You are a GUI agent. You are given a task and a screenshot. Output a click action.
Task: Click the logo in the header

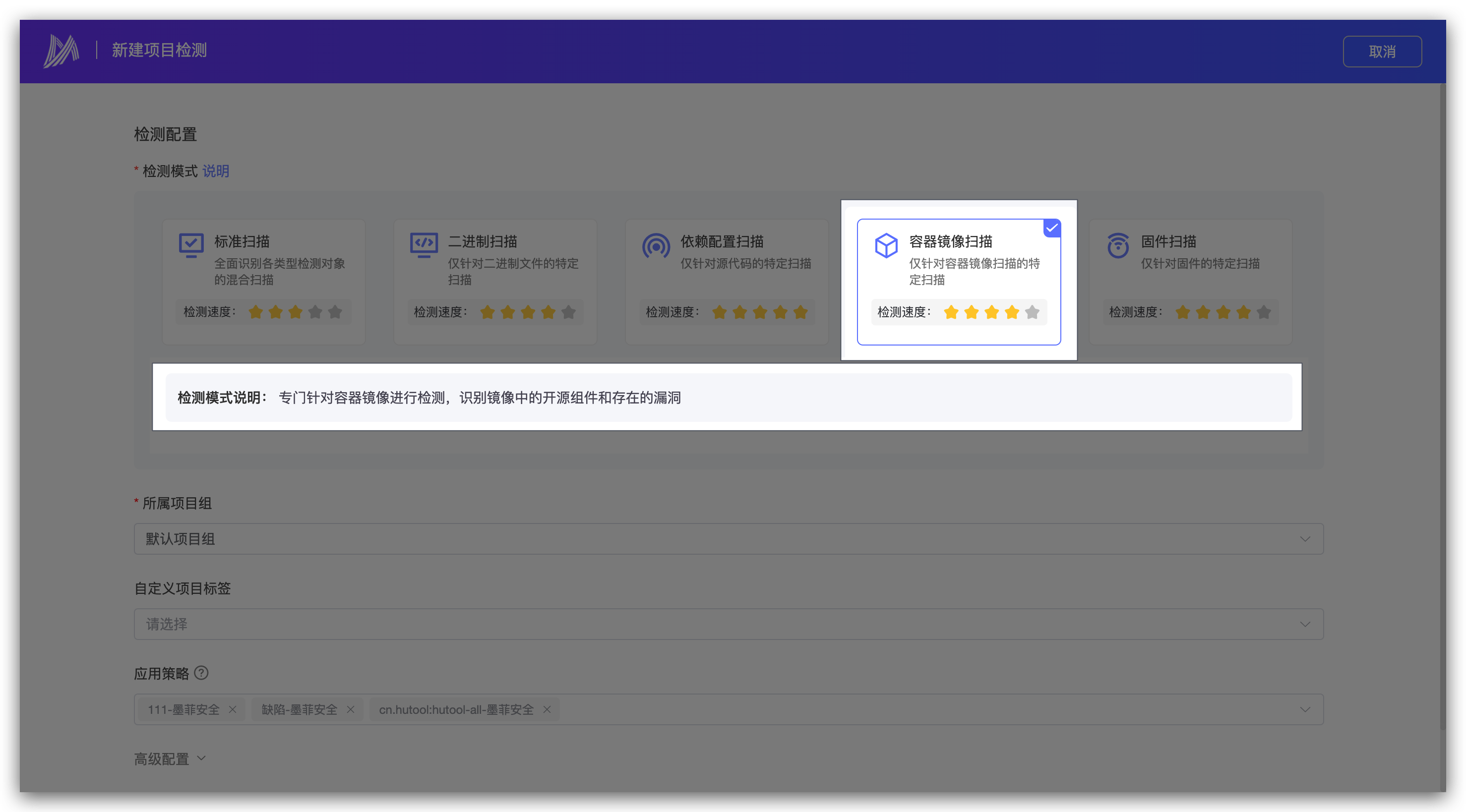(61, 51)
